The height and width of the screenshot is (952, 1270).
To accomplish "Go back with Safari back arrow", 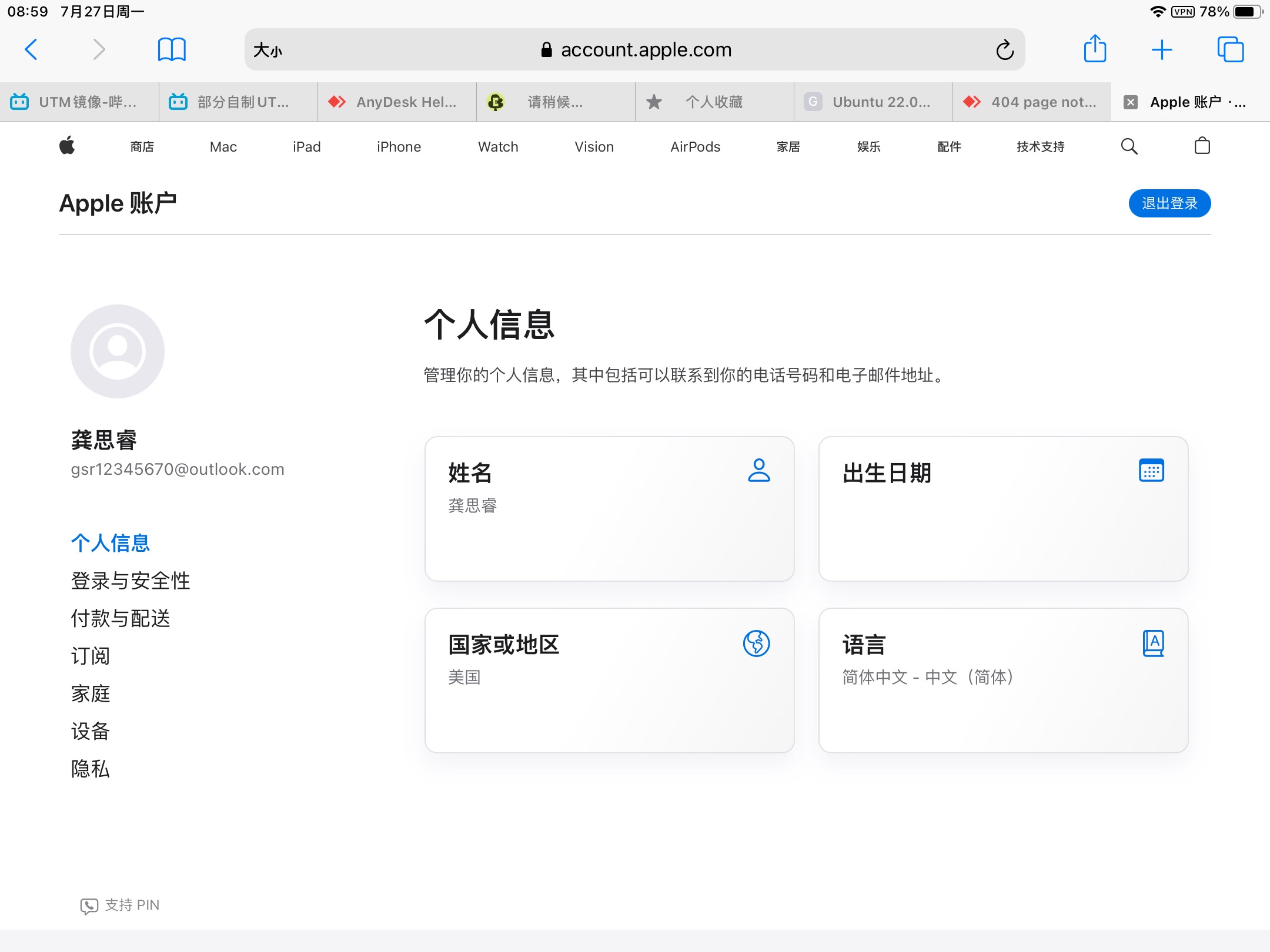I will coord(31,49).
